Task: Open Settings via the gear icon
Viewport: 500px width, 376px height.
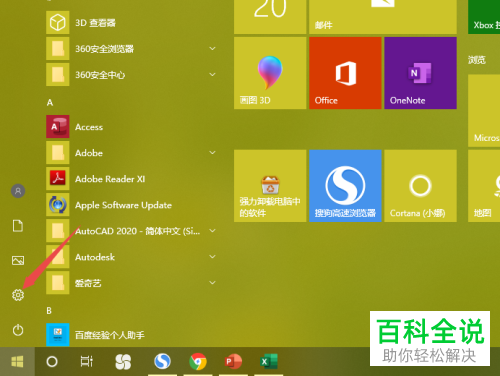Action: pos(18,295)
